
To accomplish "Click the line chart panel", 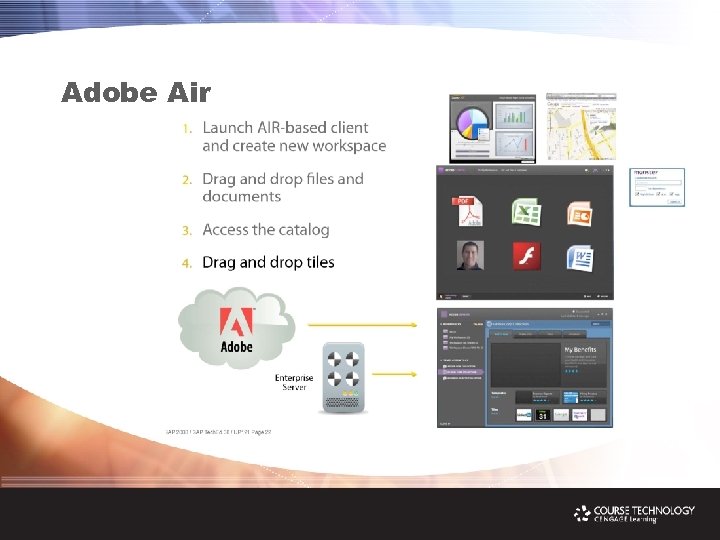I will click(513, 145).
